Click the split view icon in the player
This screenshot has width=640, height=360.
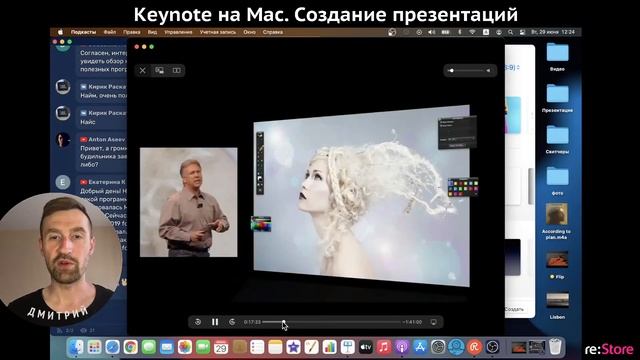[176, 71]
